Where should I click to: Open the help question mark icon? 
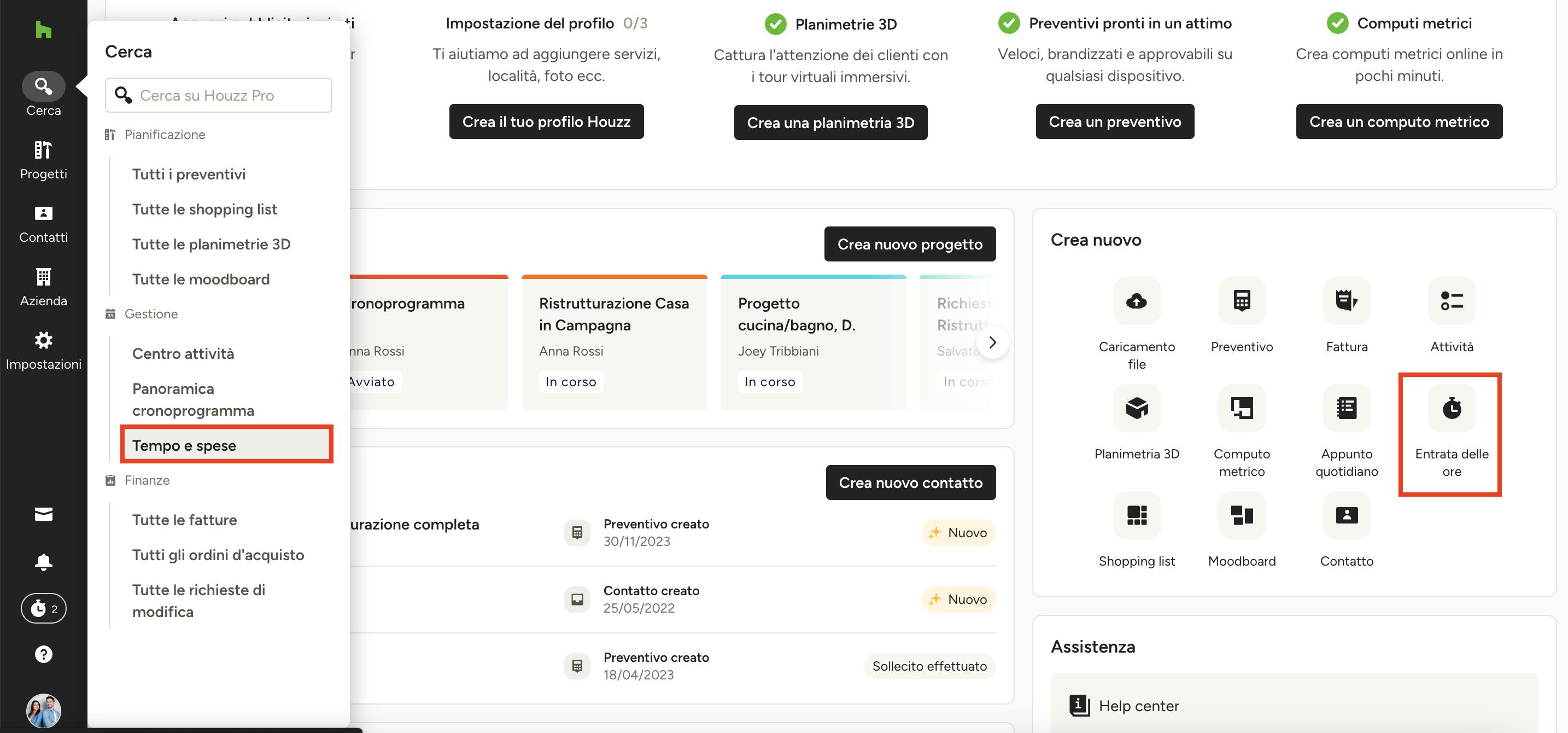43,654
